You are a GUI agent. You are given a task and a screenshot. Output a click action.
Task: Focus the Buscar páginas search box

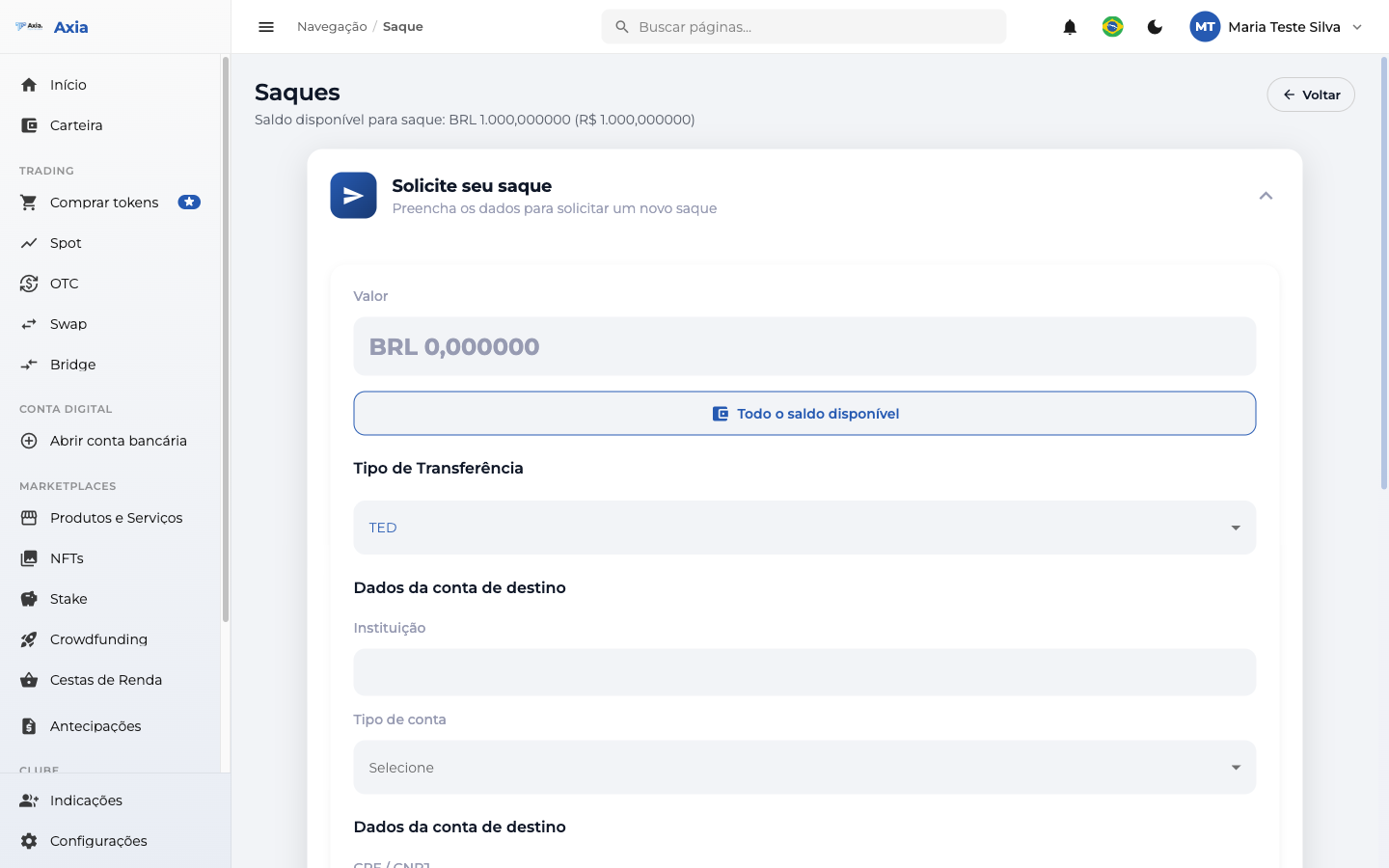point(803,27)
